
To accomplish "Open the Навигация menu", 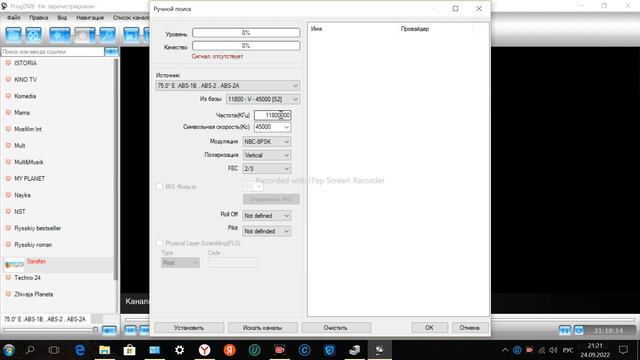I will click(90, 18).
